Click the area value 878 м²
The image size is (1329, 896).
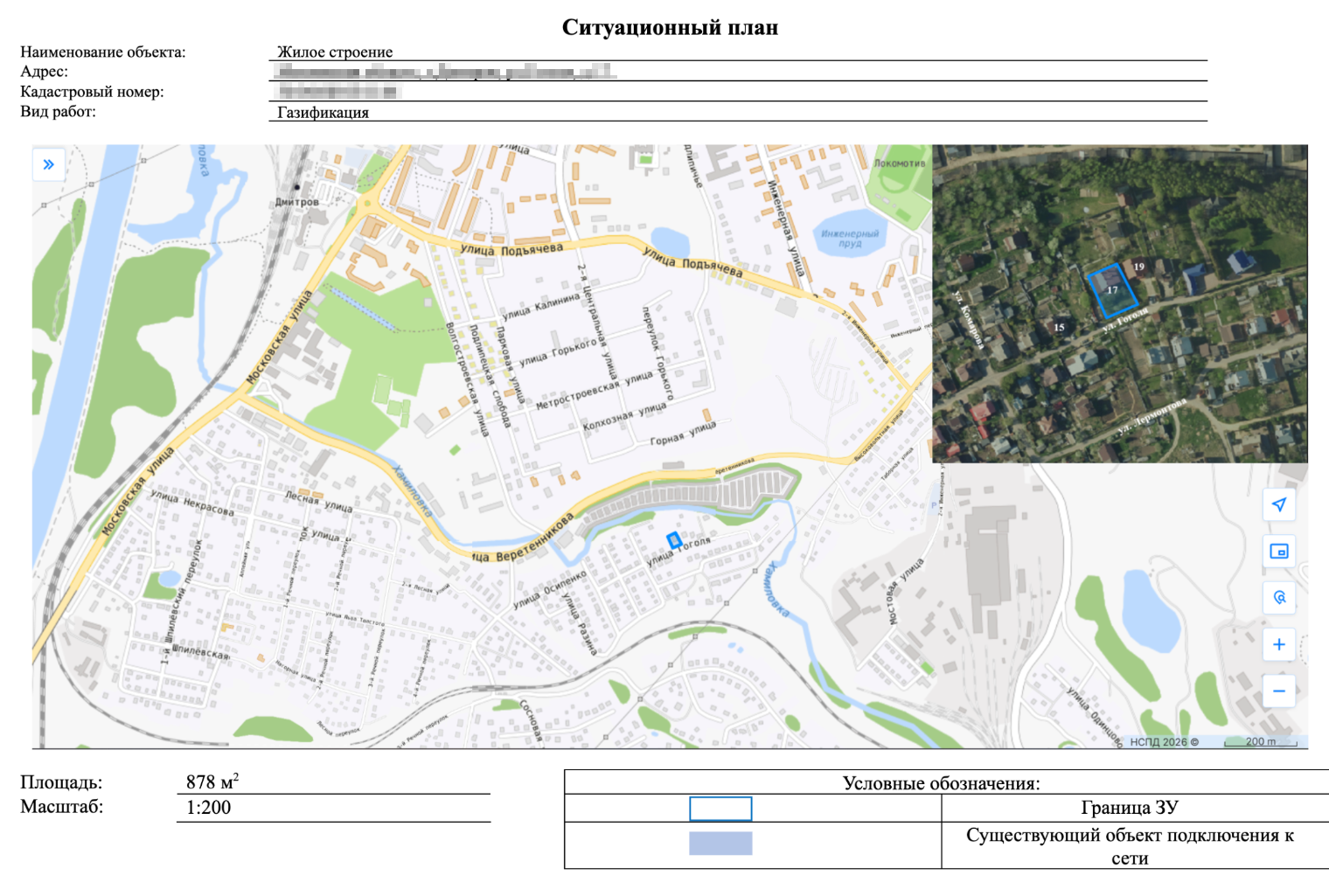click(212, 781)
